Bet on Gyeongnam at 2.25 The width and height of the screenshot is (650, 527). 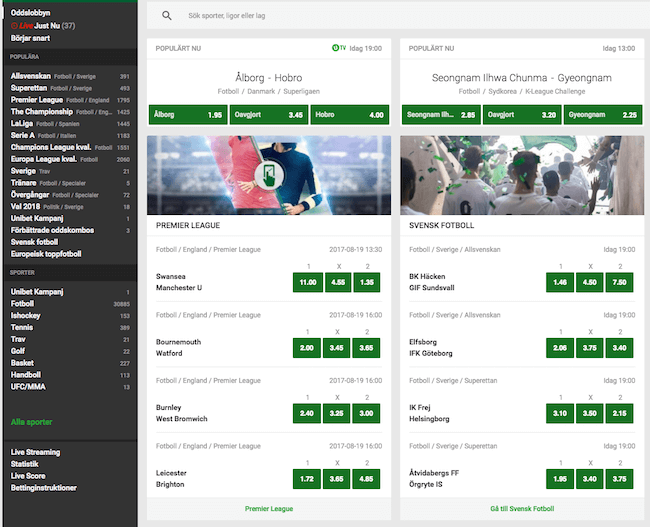point(603,115)
